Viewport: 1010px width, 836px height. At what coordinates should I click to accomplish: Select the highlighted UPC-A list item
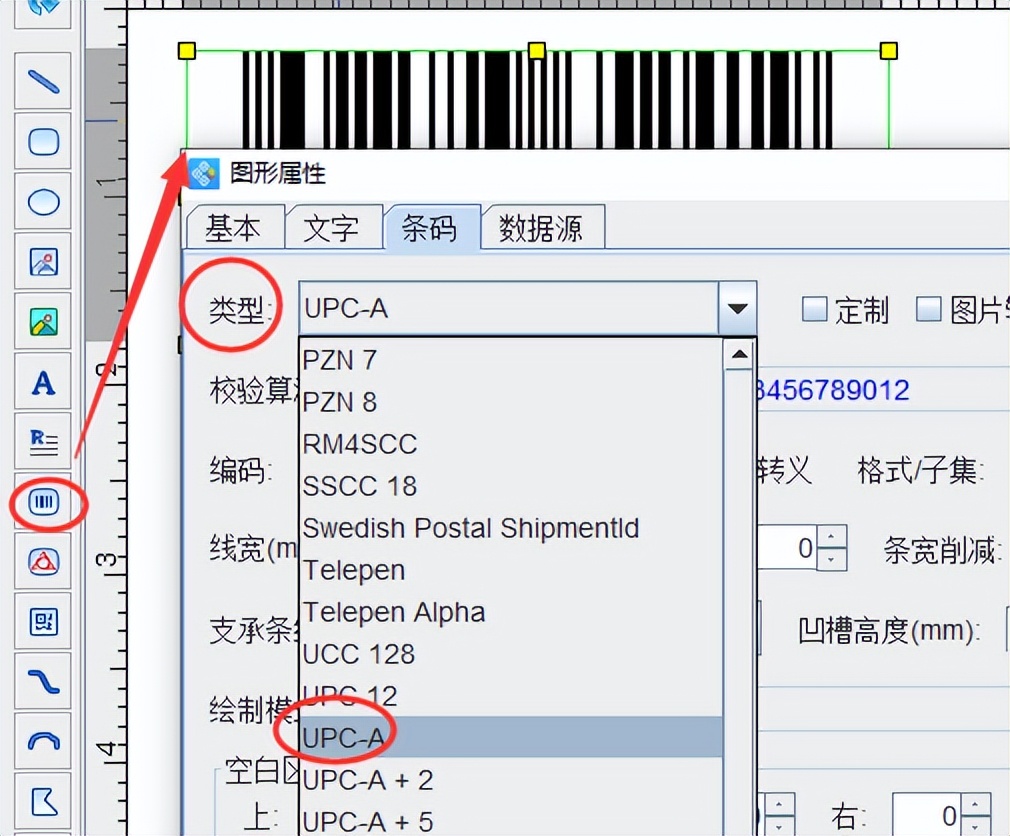pyautogui.click(x=511, y=737)
